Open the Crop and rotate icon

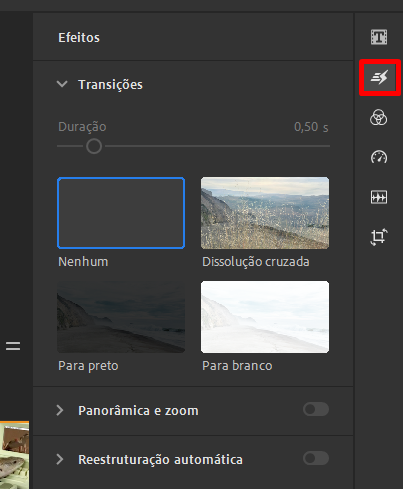tap(379, 237)
